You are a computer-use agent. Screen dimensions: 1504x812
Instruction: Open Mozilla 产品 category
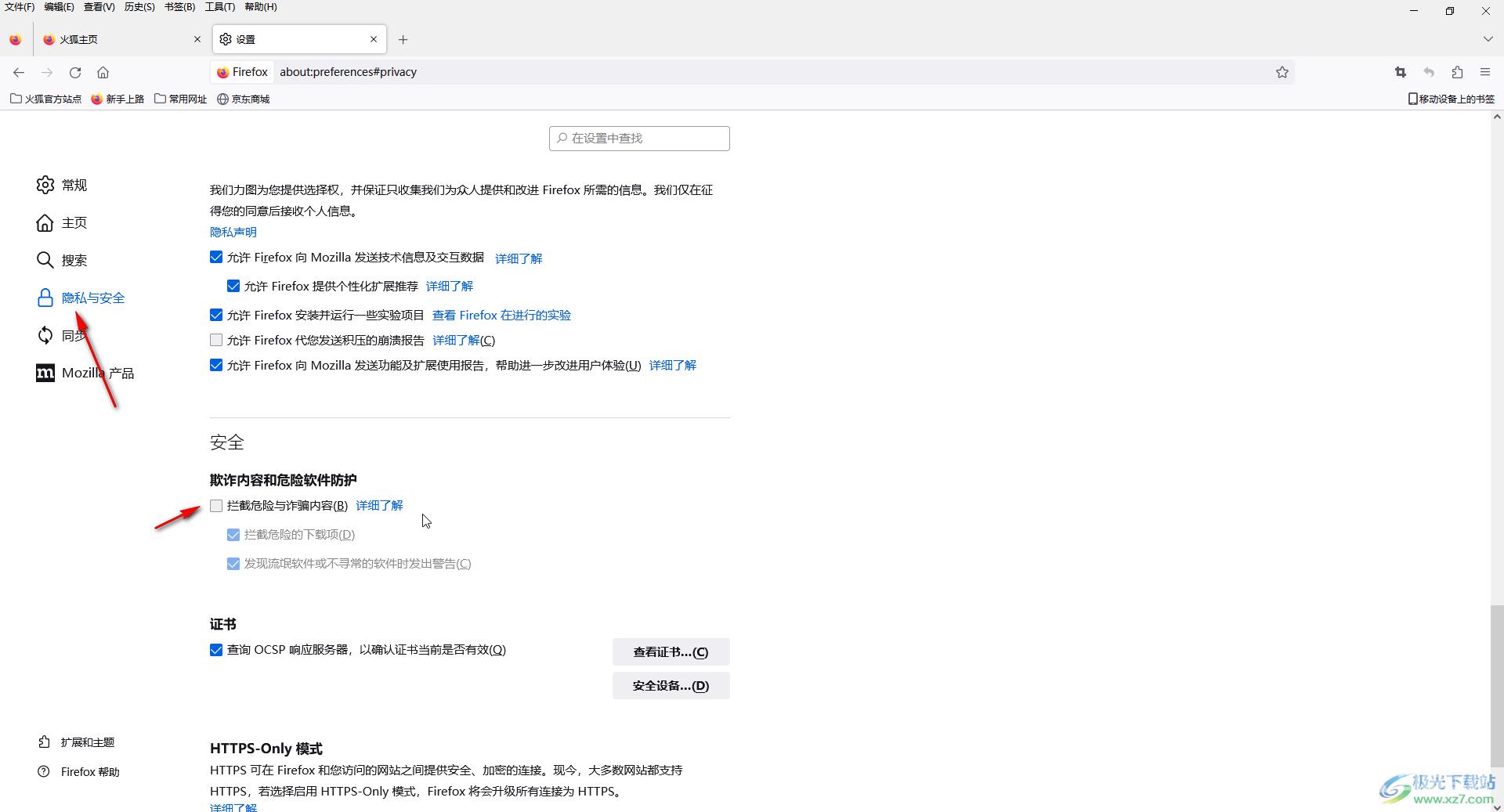click(x=85, y=373)
